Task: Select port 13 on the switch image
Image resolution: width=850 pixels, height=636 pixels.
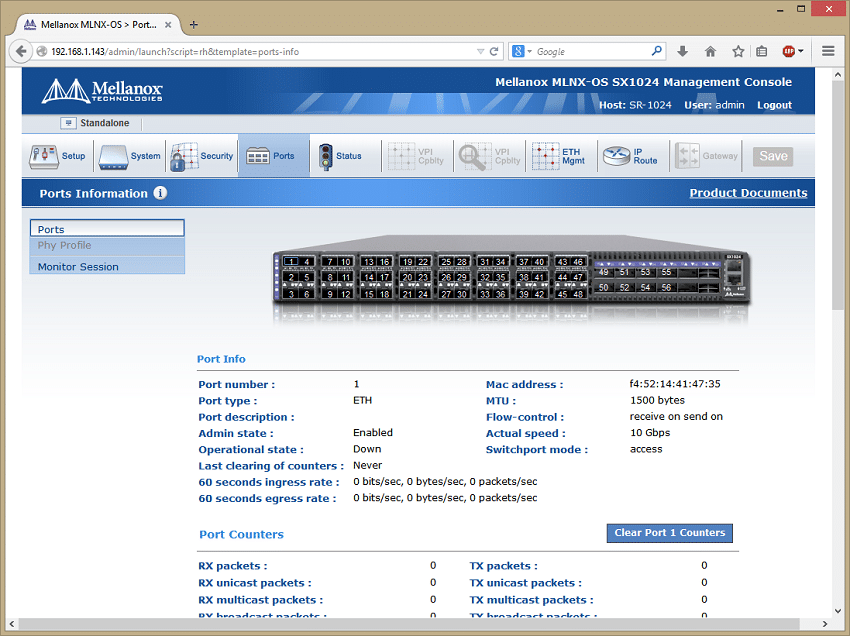Action: (369, 262)
